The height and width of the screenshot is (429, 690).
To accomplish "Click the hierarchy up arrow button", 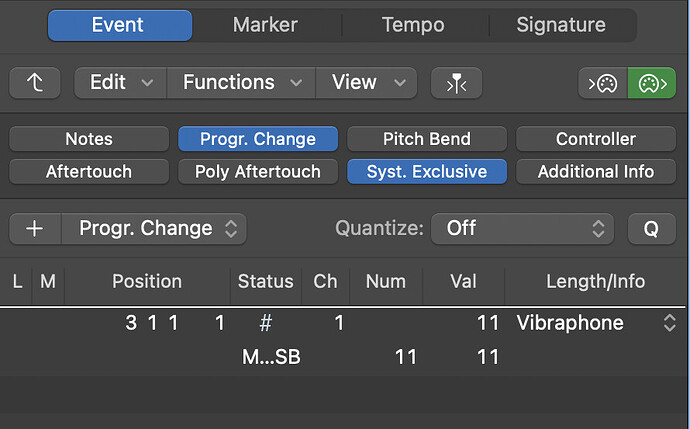I will (x=35, y=83).
